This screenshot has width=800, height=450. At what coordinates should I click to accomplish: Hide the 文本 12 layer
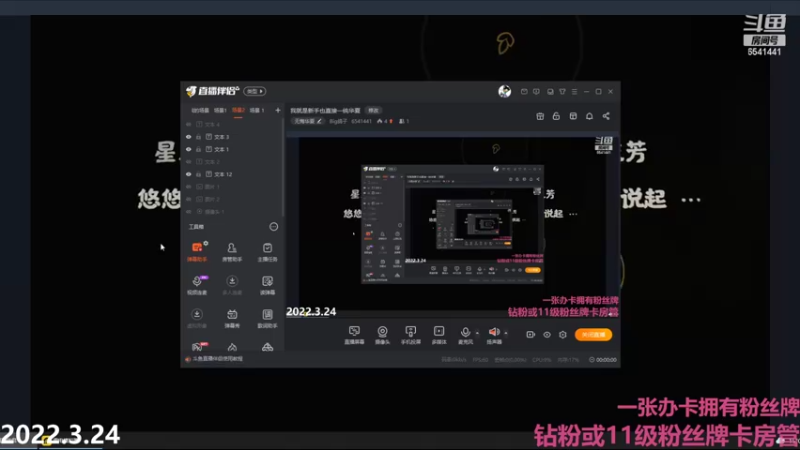click(188, 174)
